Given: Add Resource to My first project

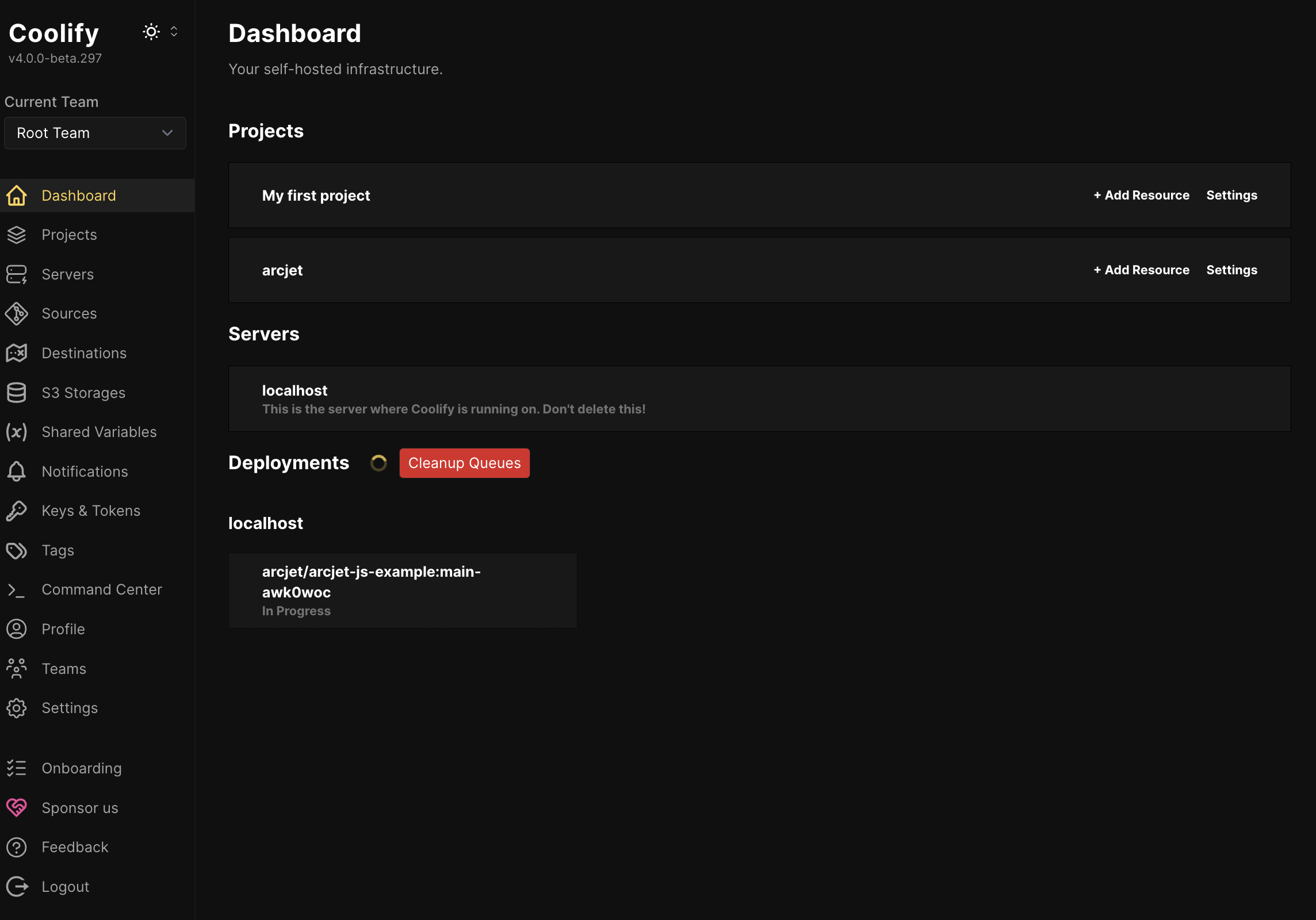Looking at the screenshot, I should point(1141,195).
